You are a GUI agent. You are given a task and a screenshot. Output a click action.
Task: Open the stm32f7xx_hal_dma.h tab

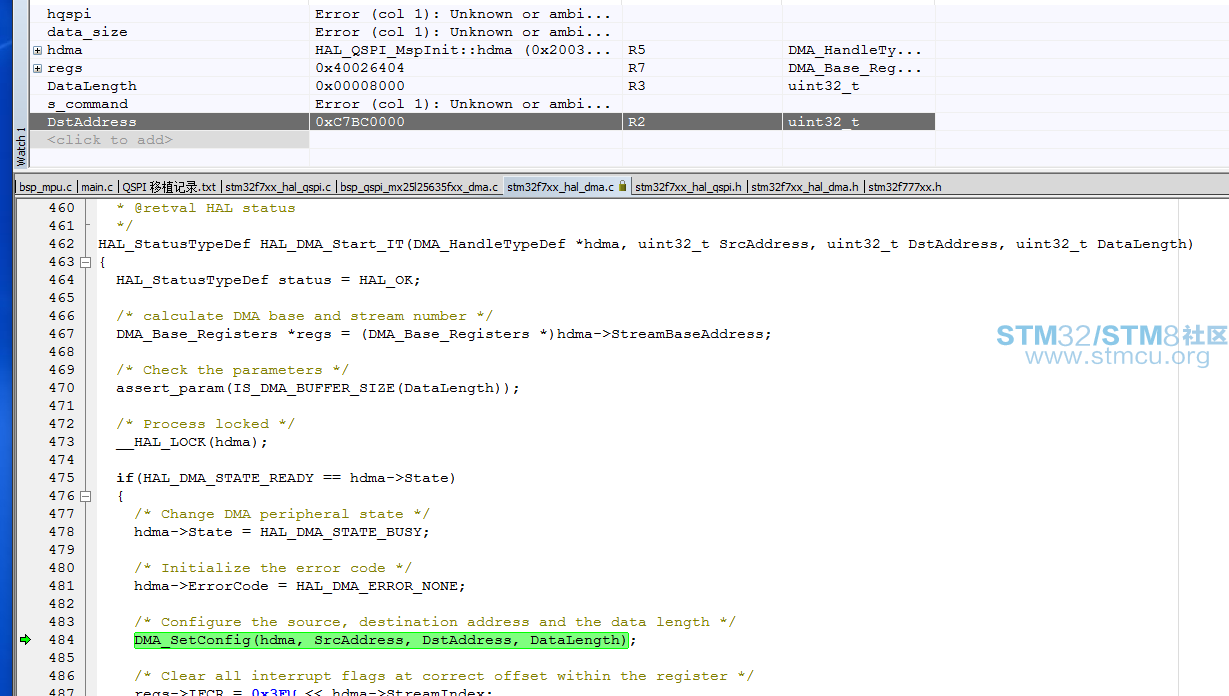pos(805,186)
